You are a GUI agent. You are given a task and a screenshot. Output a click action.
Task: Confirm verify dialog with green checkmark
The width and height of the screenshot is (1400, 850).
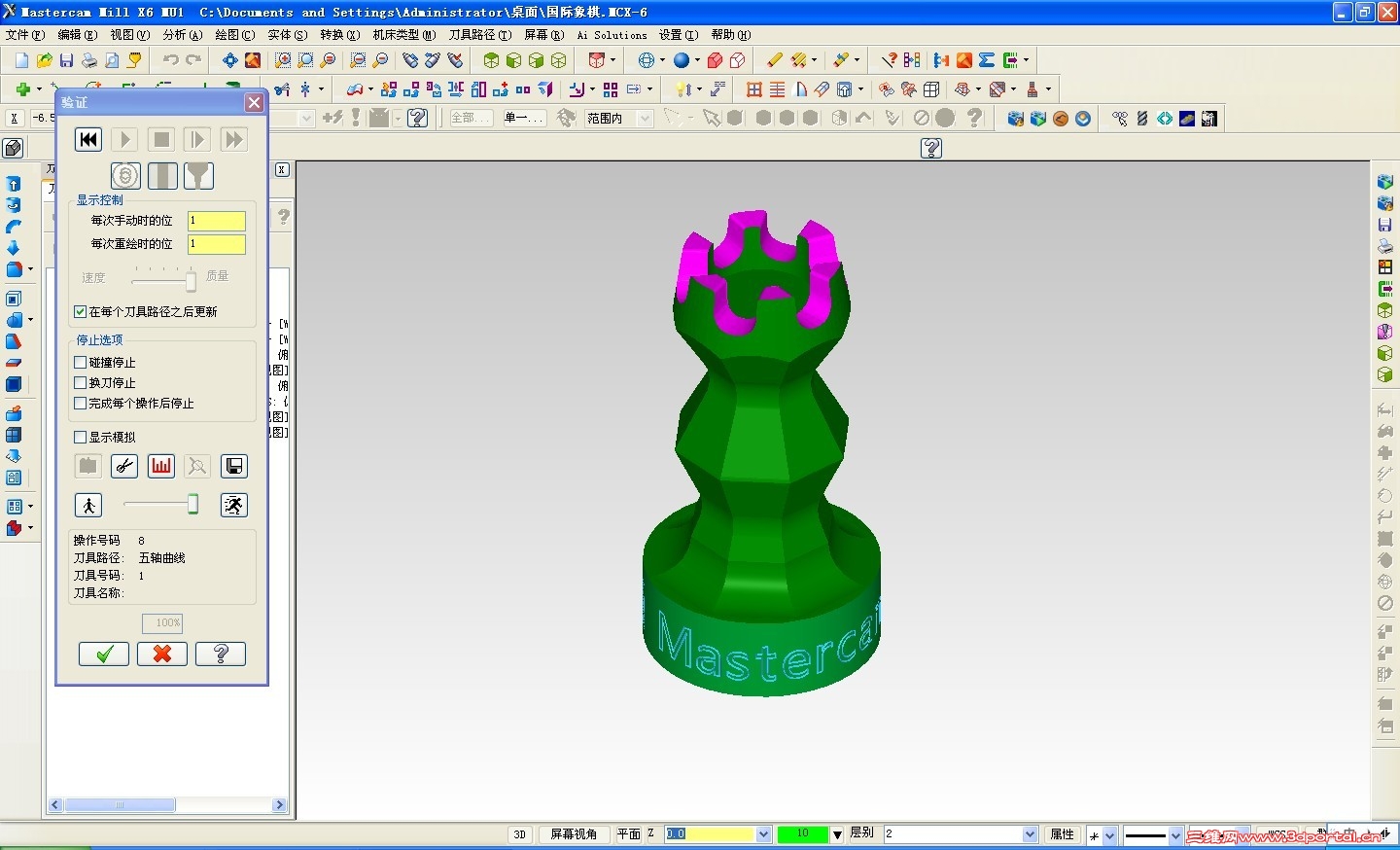(104, 654)
